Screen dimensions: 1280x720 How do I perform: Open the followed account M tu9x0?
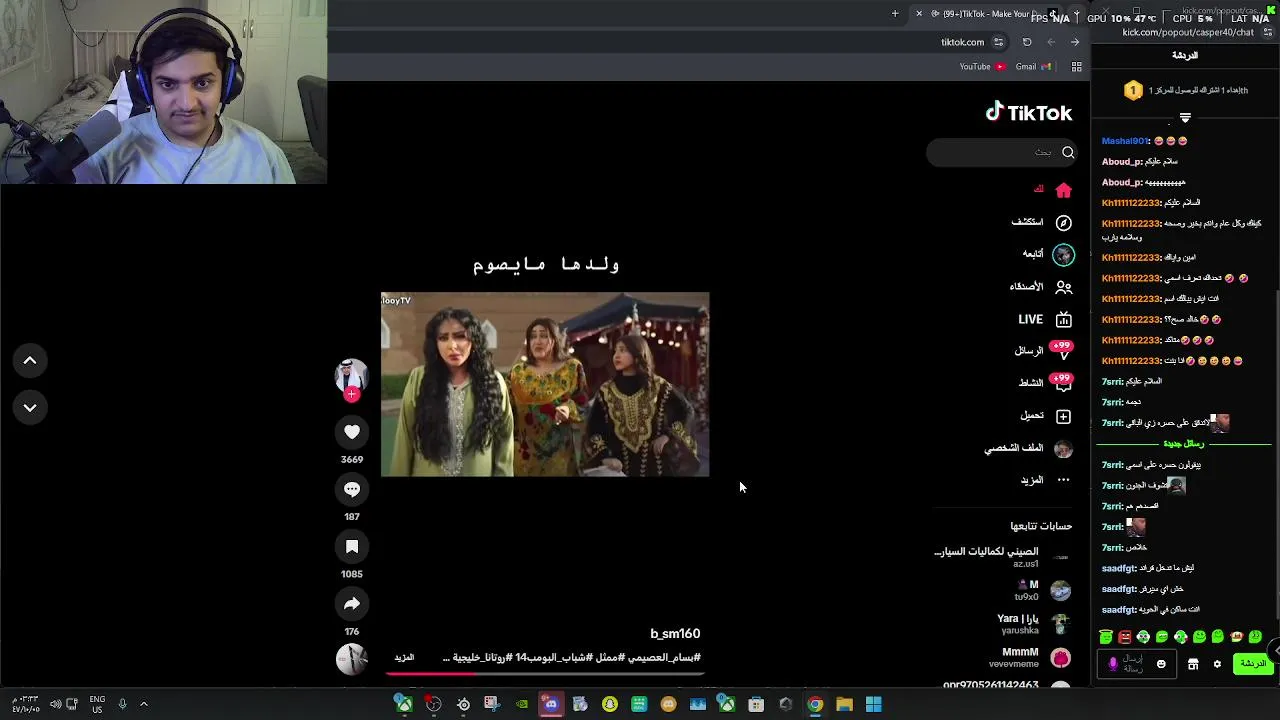(1042, 590)
